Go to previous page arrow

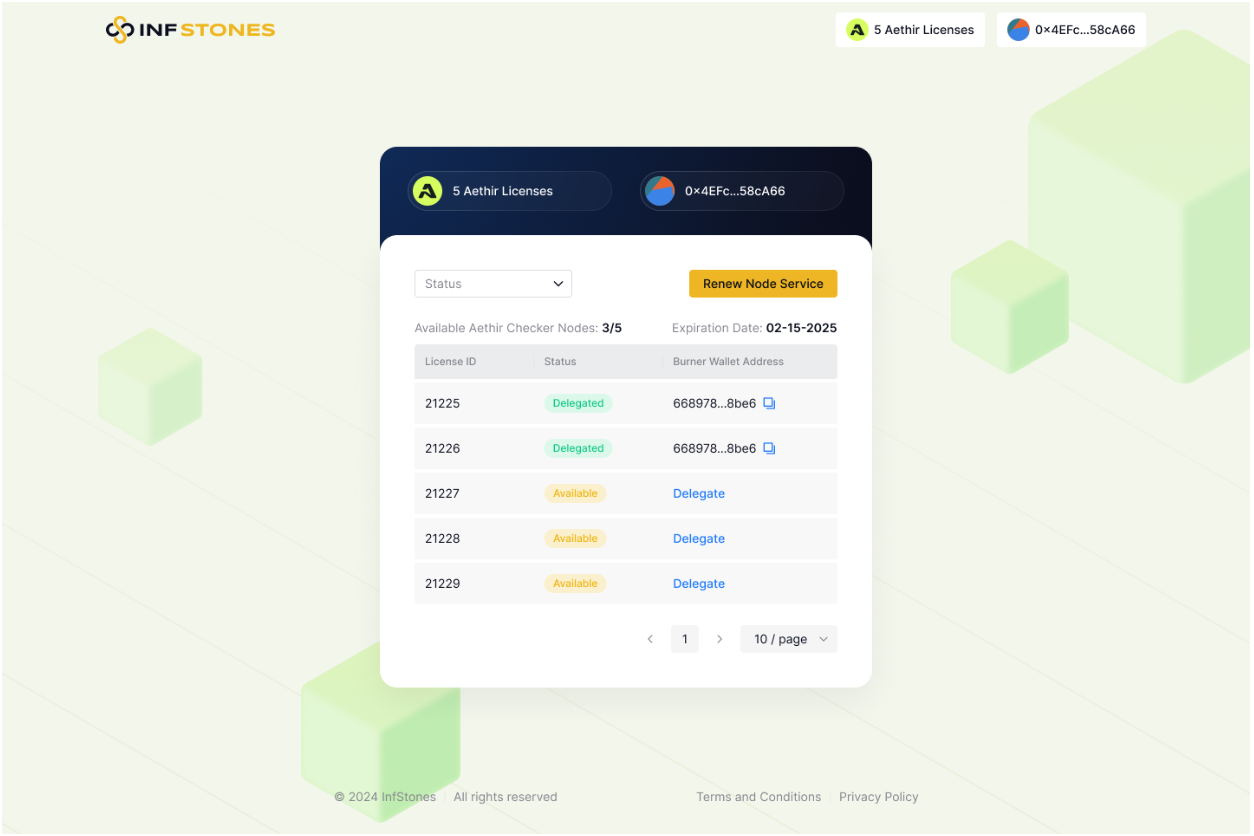point(650,639)
